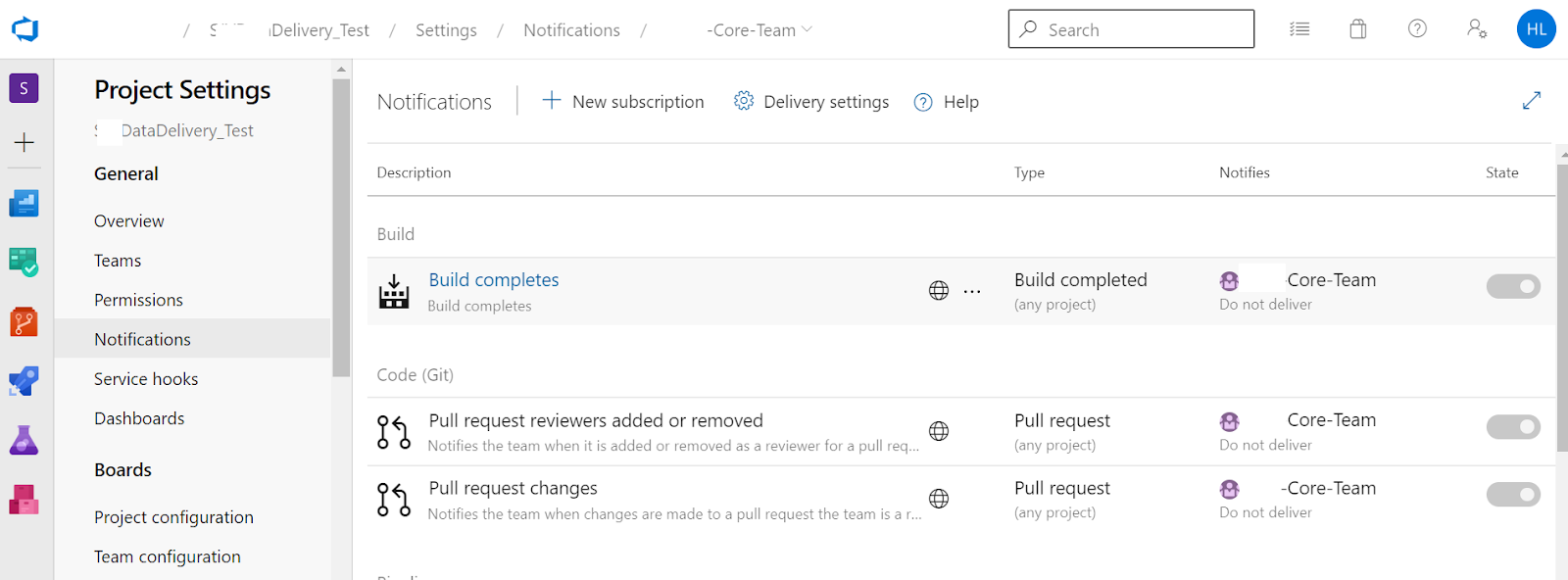Open Test Plans flask icon
This screenshot has width=1568, height=580.
[24, 440]
